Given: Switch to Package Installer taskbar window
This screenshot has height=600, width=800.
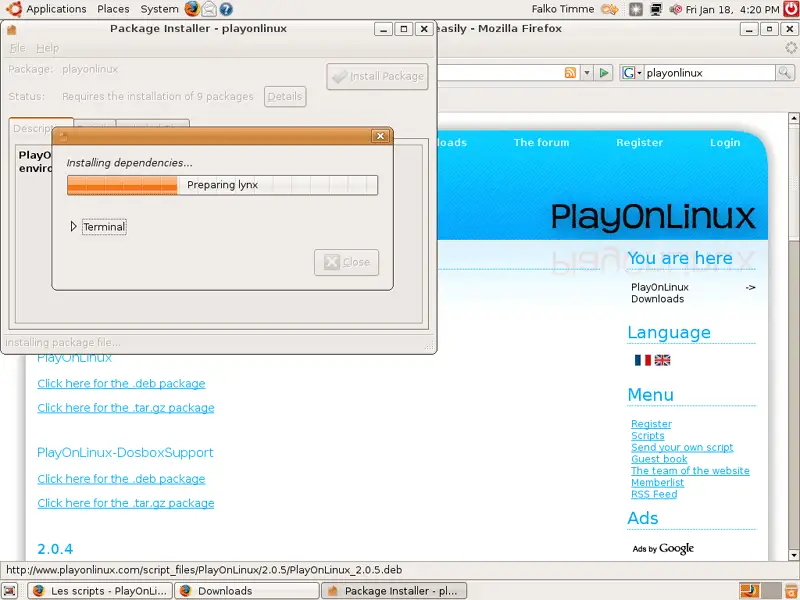Looking at the screenshot, I should 393,590.
